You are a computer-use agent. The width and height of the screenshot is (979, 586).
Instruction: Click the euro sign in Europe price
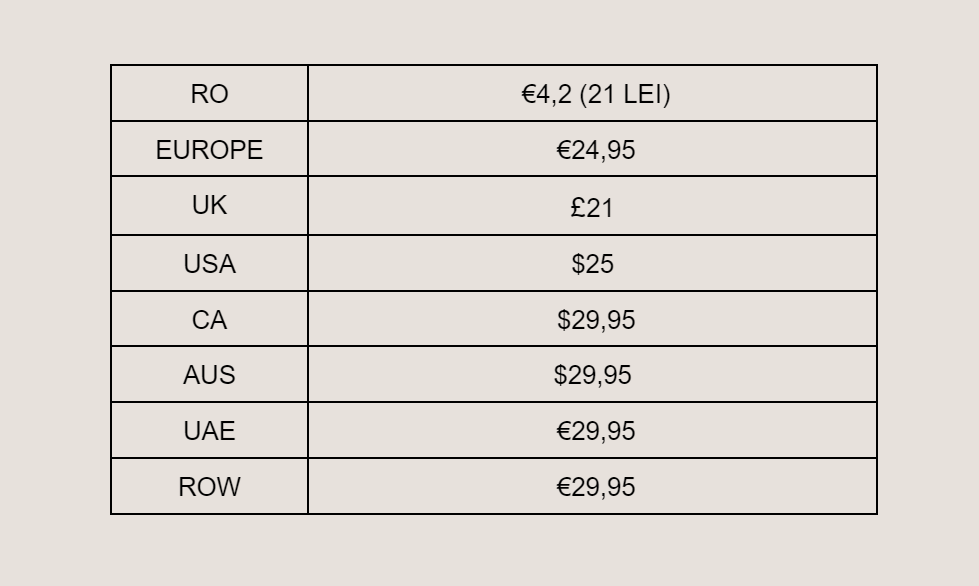(x=564, y=150)
